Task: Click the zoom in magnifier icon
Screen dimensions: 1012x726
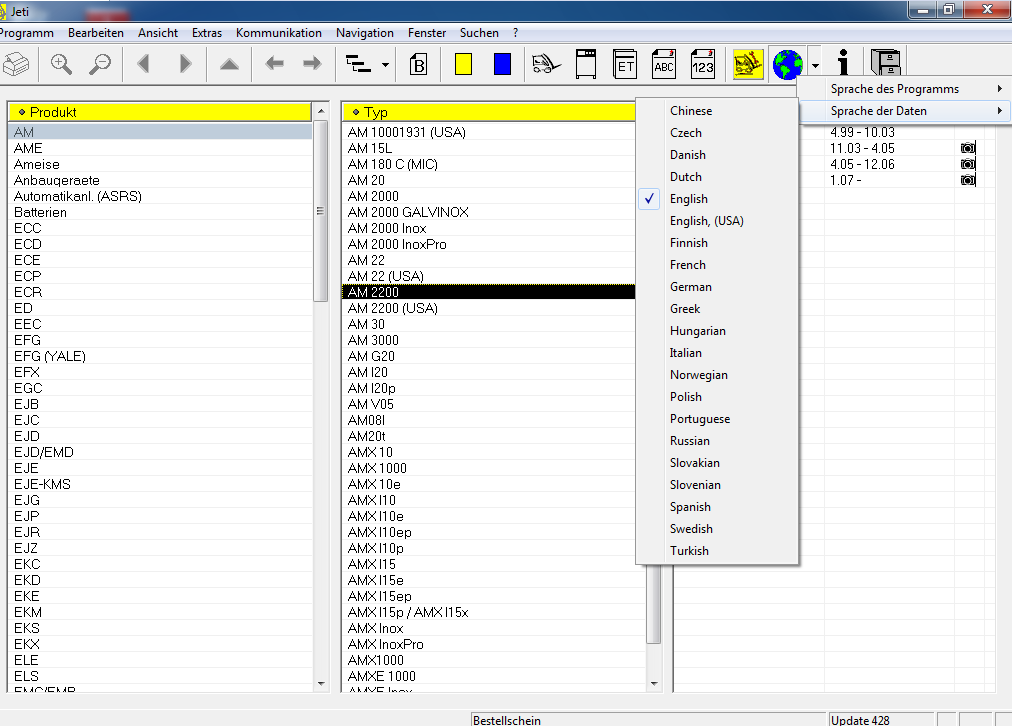Action: (62, 64)
